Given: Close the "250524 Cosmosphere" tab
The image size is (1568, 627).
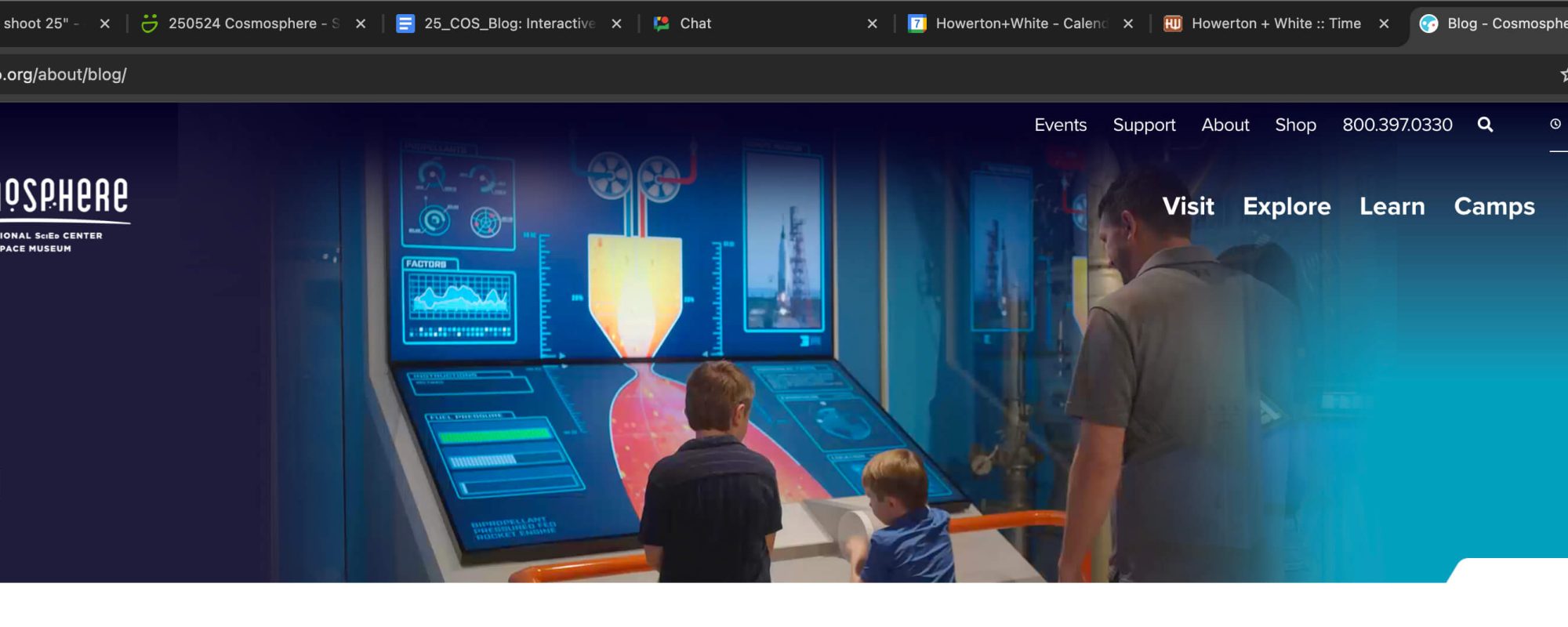Looking at the screenshot, I should pyautogui.click(x=361, y=24).
